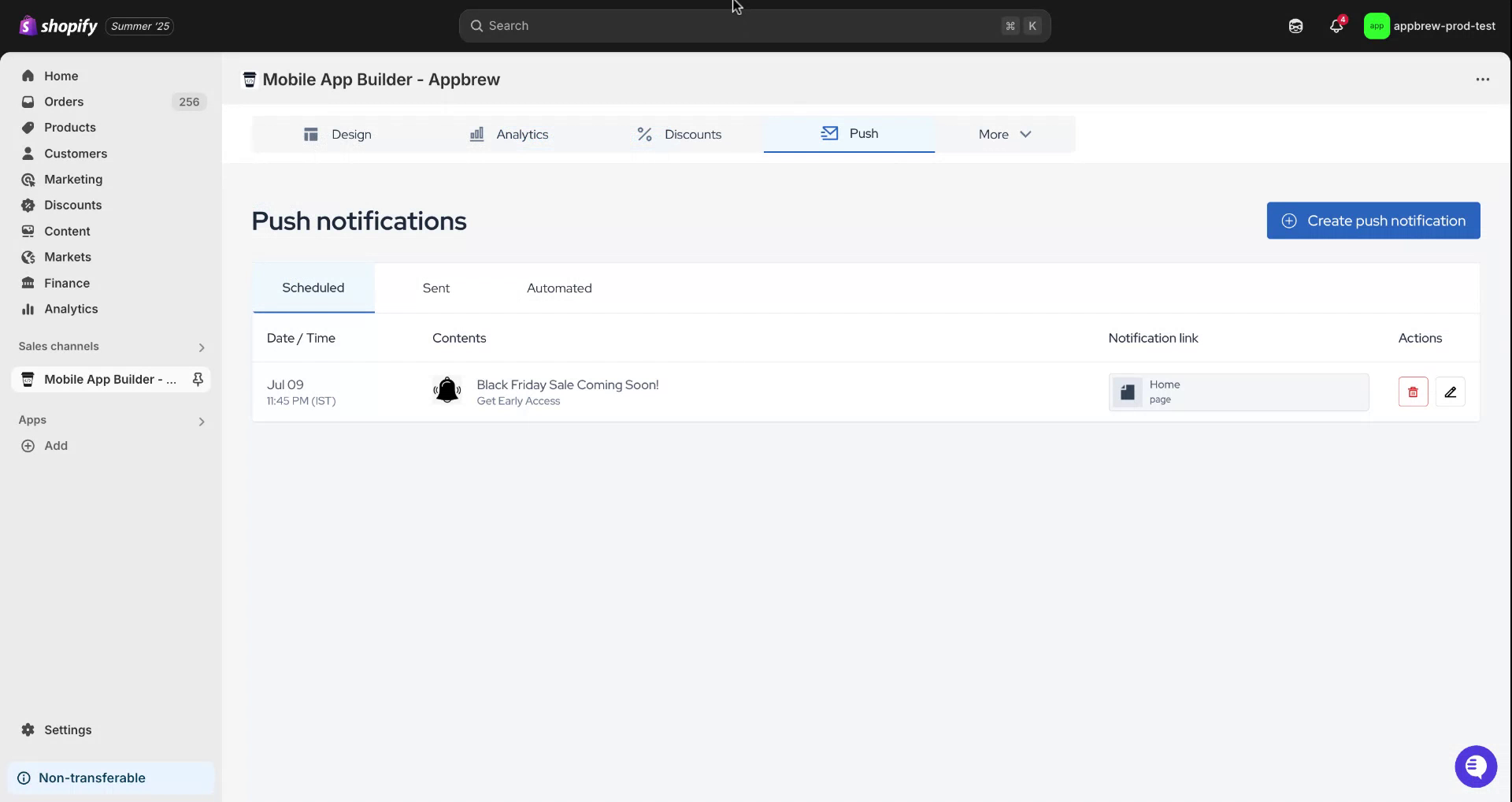Delete the Black Friday Sale notification
Viewport: 1512px width, 802px height.
point(1414,392)
